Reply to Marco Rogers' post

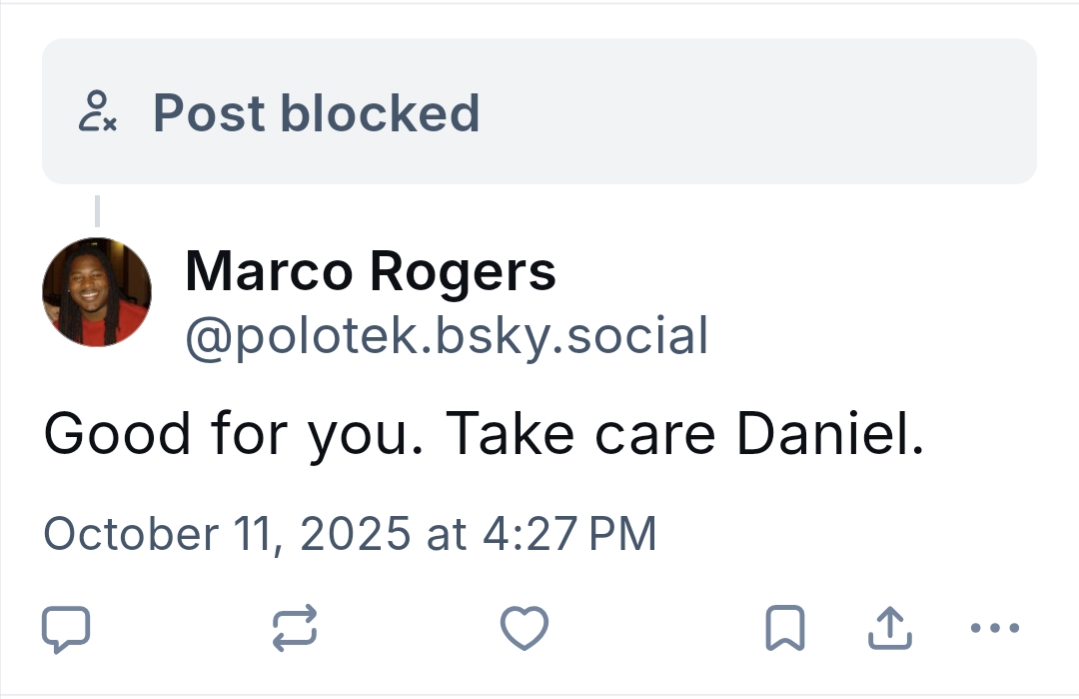click(x=66, y=629)
